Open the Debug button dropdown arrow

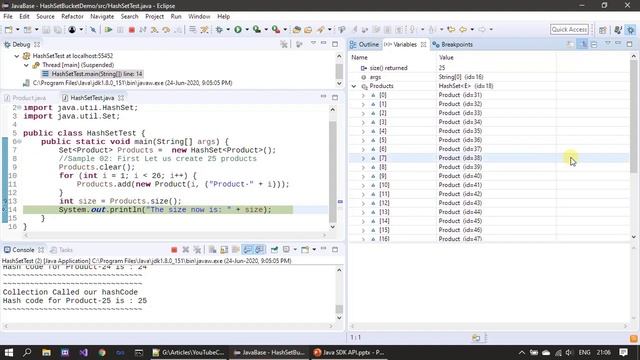[x=228, y=29]
